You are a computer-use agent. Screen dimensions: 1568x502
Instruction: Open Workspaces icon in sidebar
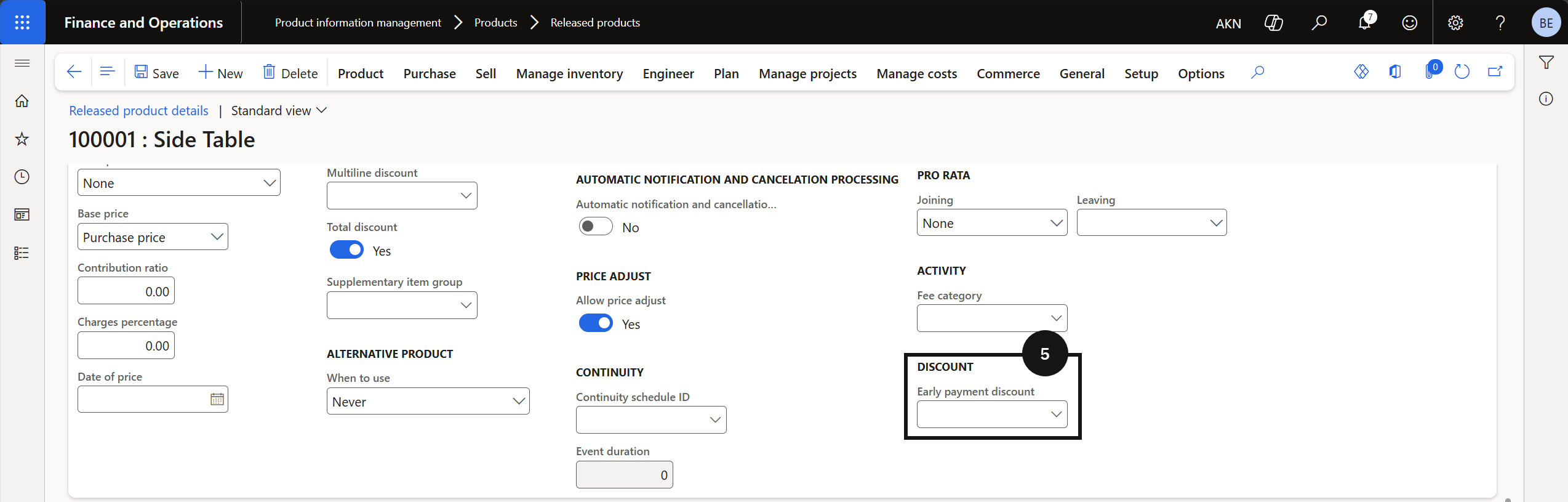pos(22,215)
